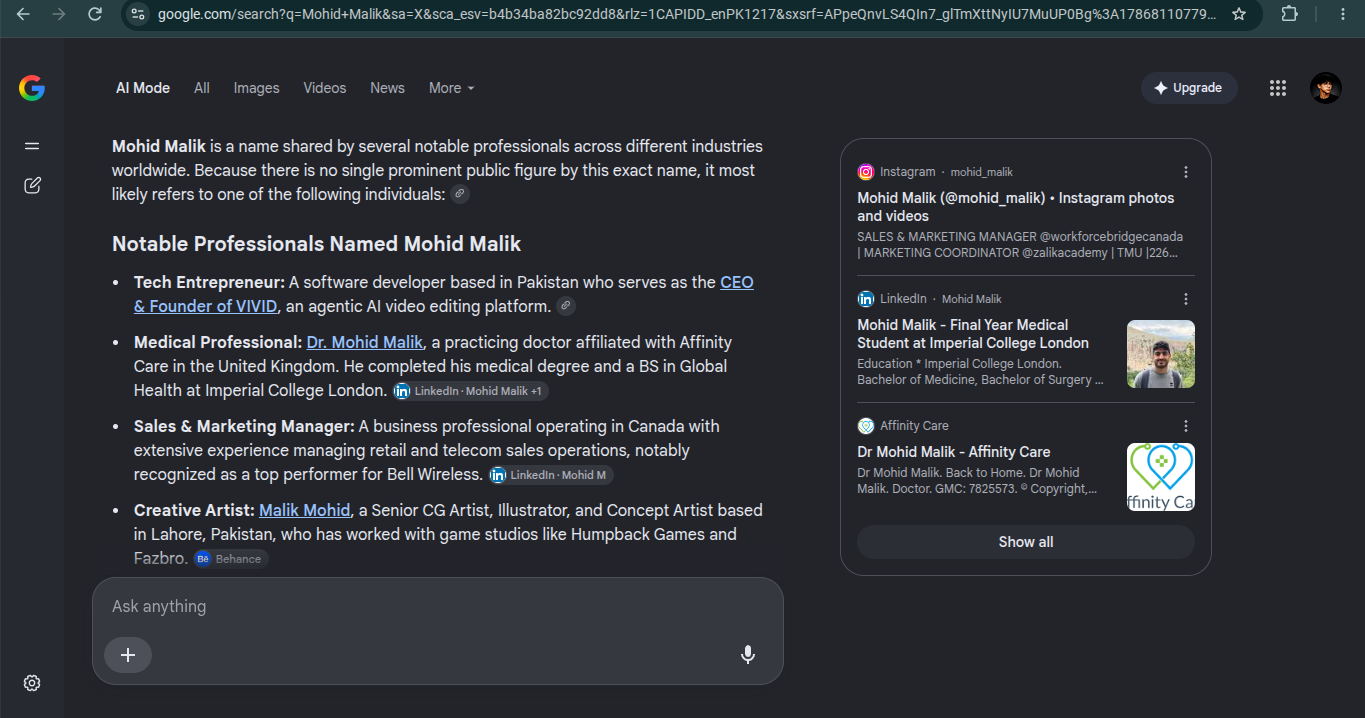Click the LinkedIn result profile photo thumbnail
This screenshot has width=1365, height=718.
(1161, 354)
